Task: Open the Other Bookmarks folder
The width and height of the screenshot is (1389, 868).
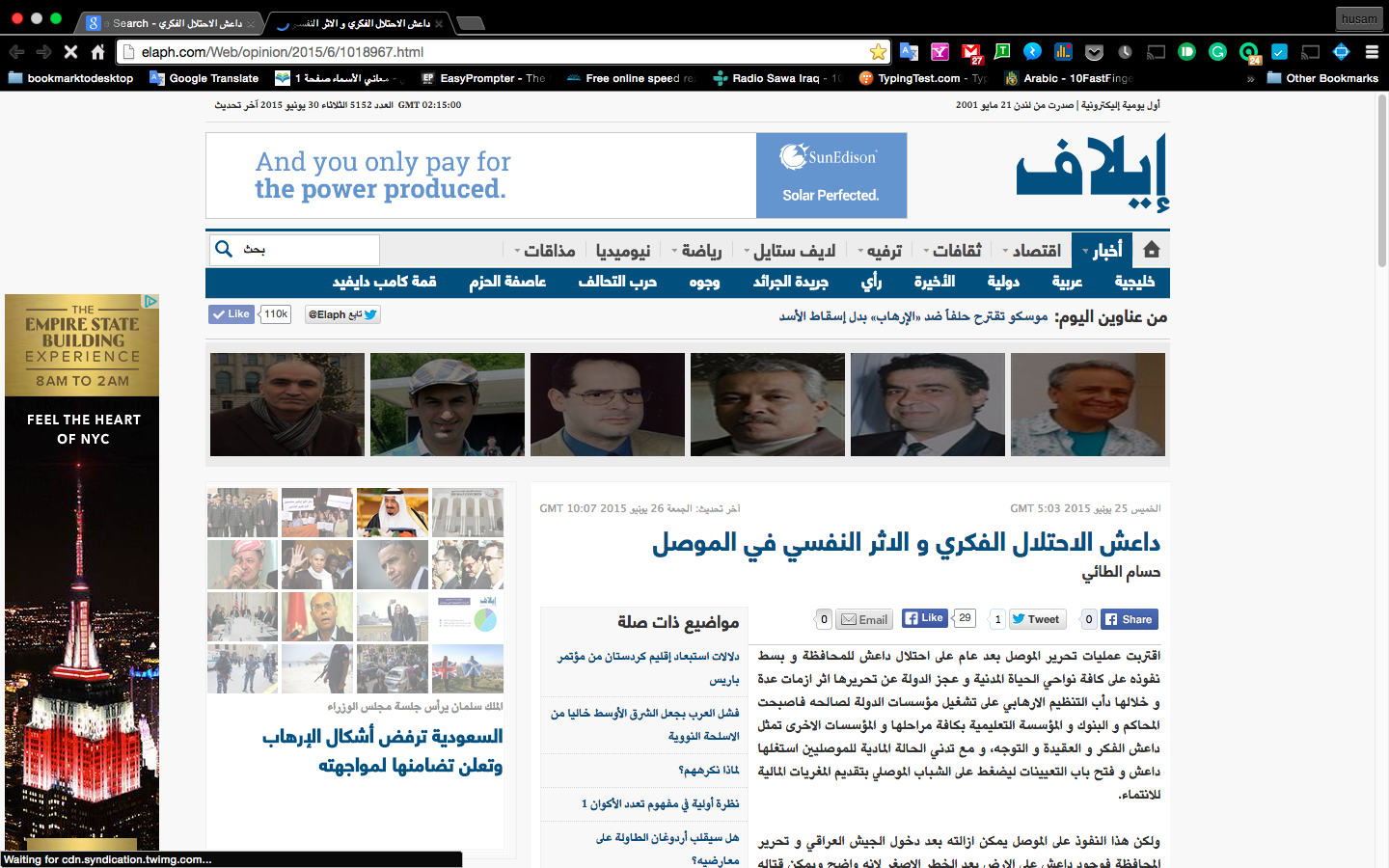Action: pyautogui.click(x=1321, y=78)
